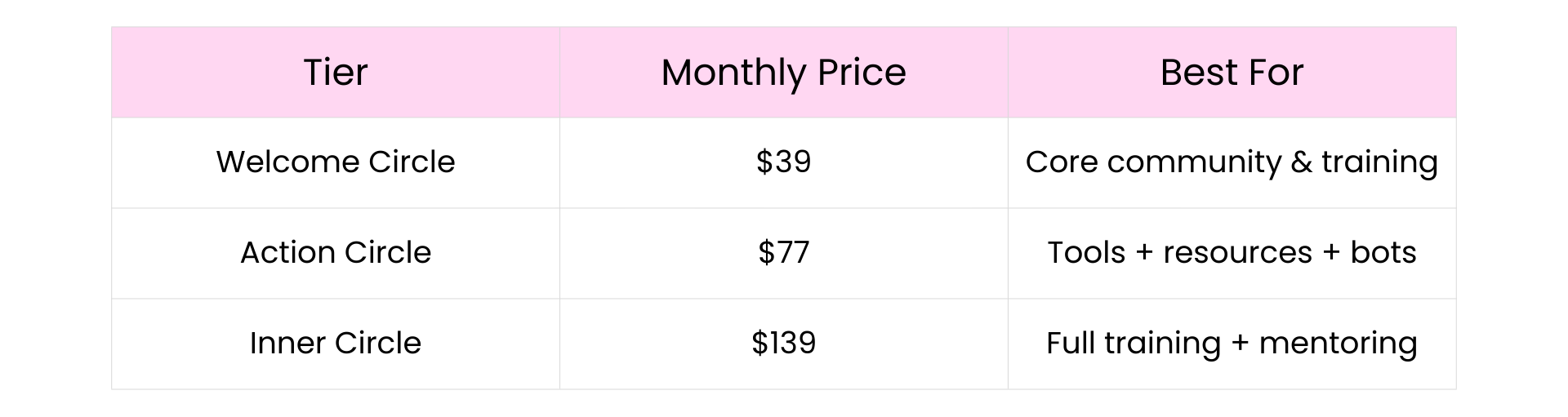Select the Monthly Price column header

point(784,73)
